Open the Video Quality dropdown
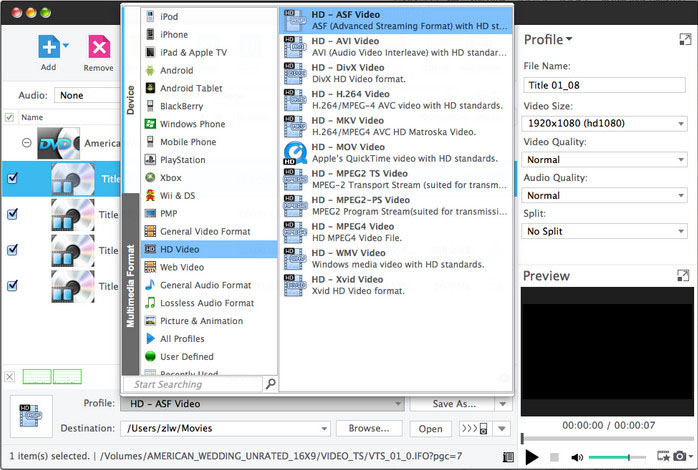The height and width of the screenshot is (470, 698). tap(605, 159)
